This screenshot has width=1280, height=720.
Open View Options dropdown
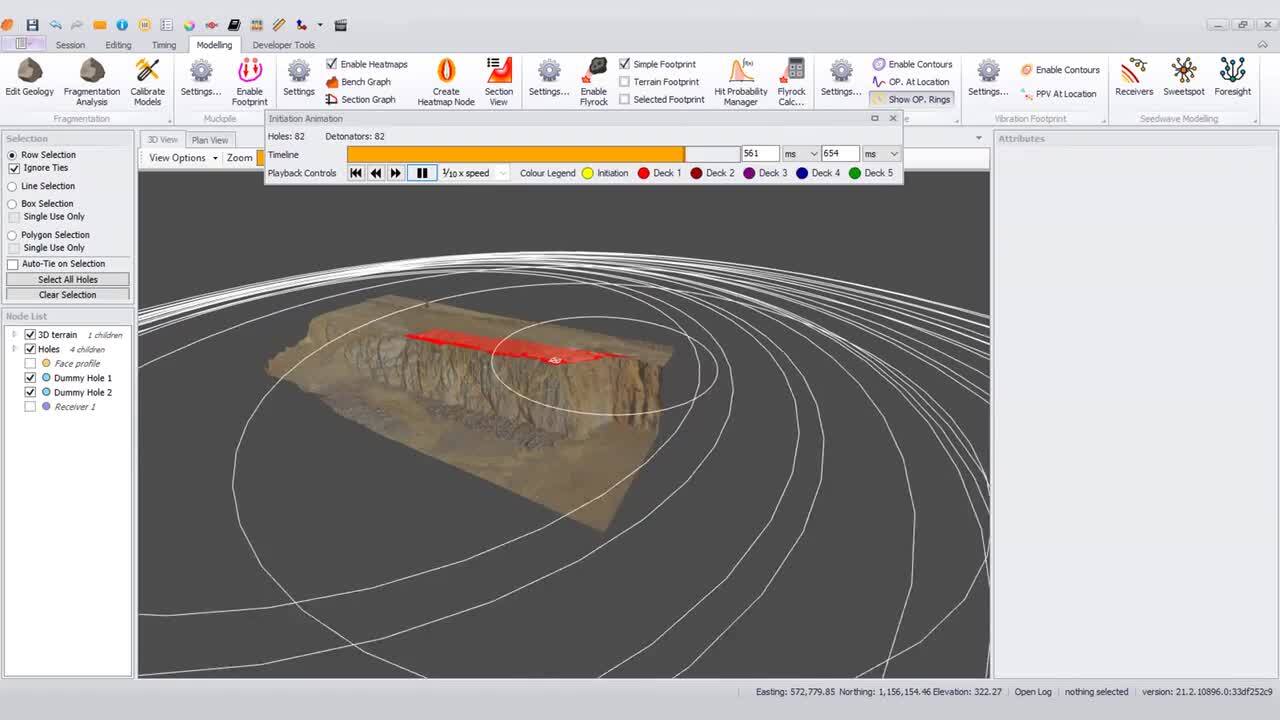tap(183, 158)
